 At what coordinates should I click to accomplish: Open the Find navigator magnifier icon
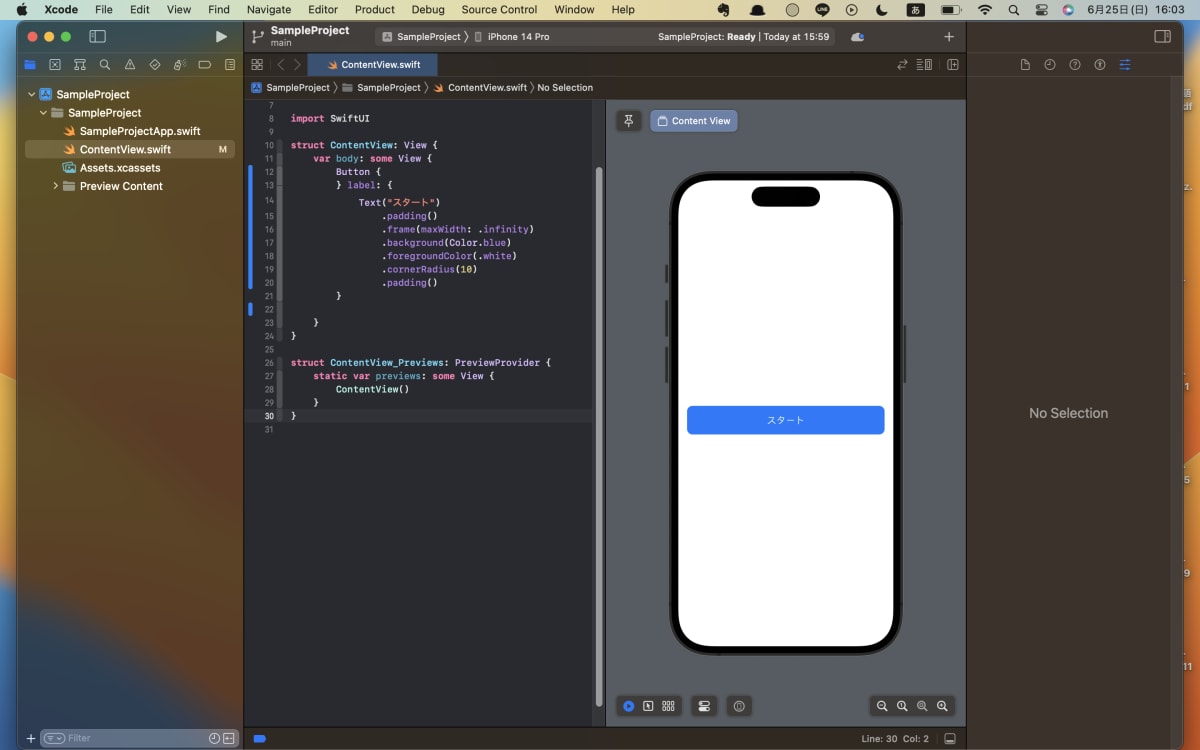click(105, 64)
